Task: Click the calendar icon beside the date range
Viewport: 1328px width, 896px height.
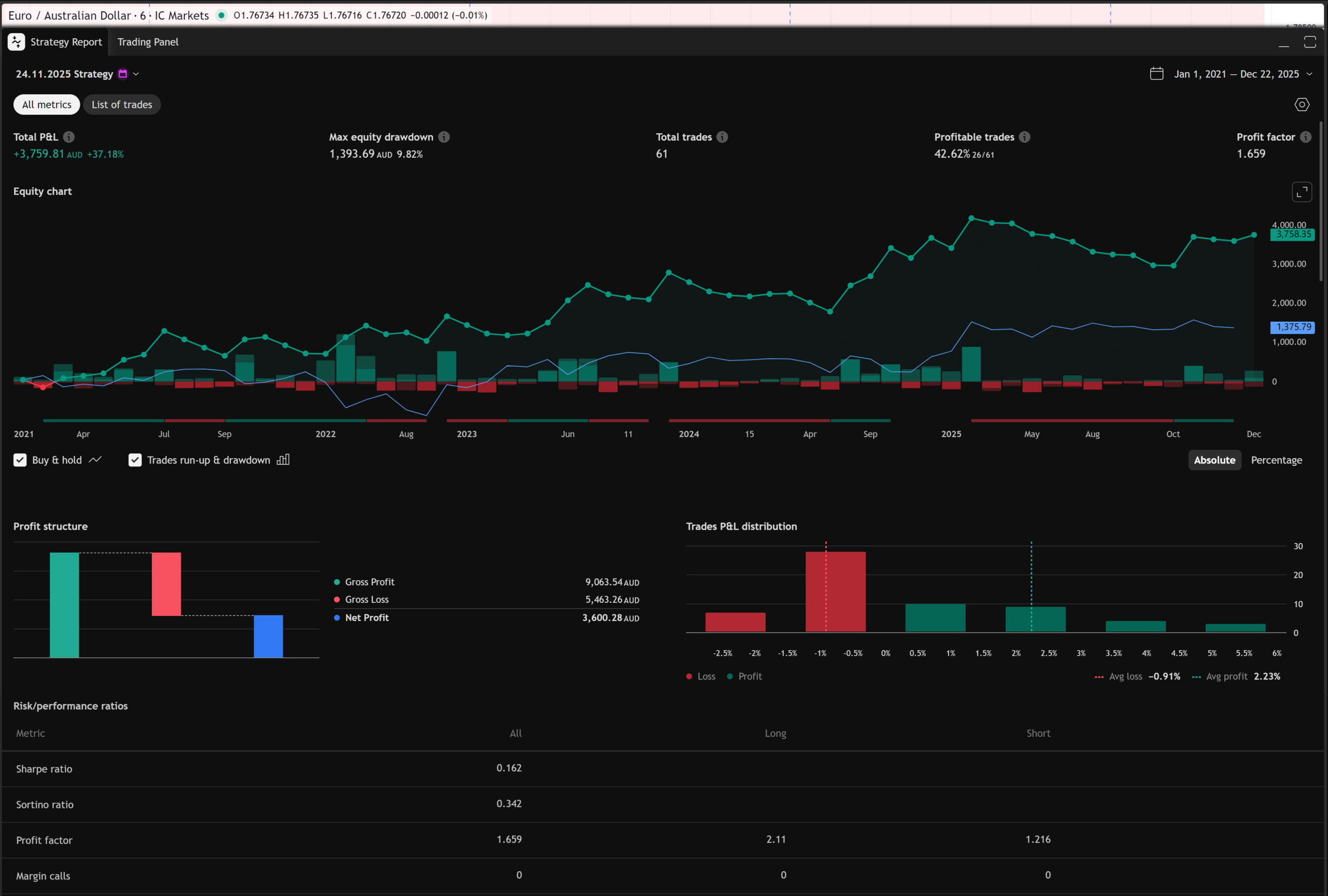Action: 1157,74
